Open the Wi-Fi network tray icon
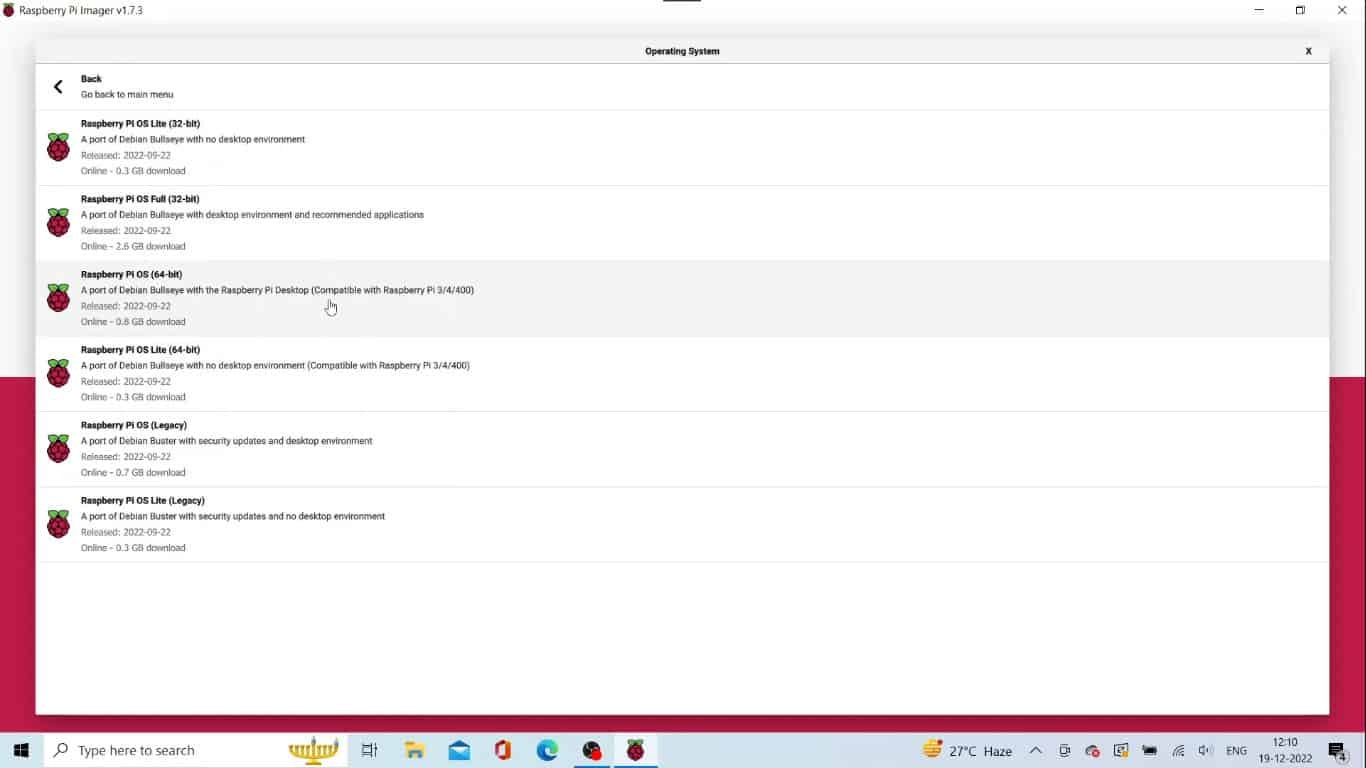 coord(1178,750)
